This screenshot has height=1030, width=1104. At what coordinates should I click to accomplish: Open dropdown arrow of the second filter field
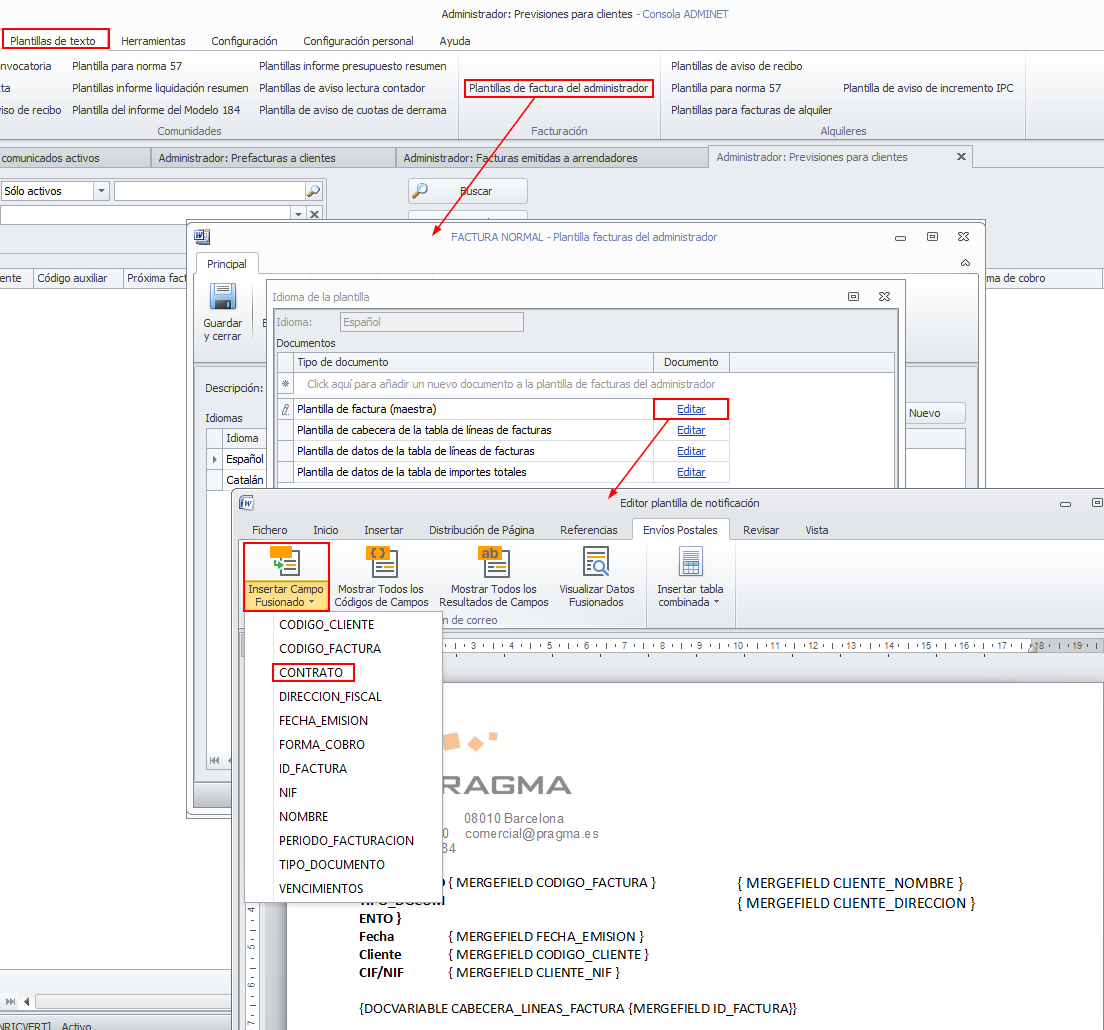299,214
